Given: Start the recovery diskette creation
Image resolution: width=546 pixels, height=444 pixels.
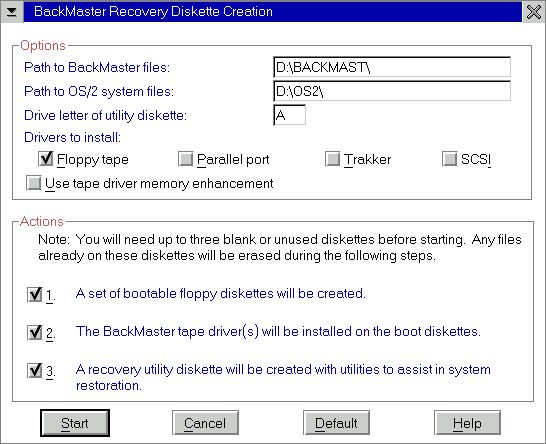Looking at the screenshot, I should pos(75,423).
